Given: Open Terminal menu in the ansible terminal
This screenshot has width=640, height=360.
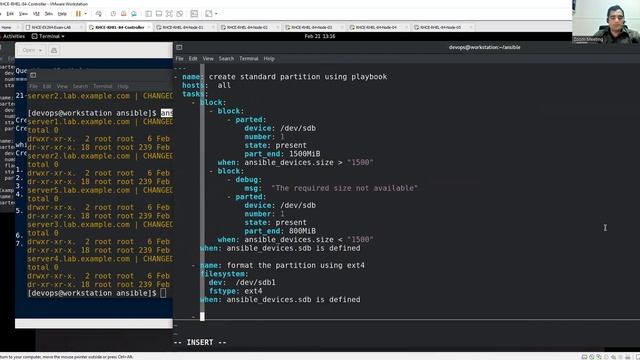Looking at the screenshot, I should 249,59.
